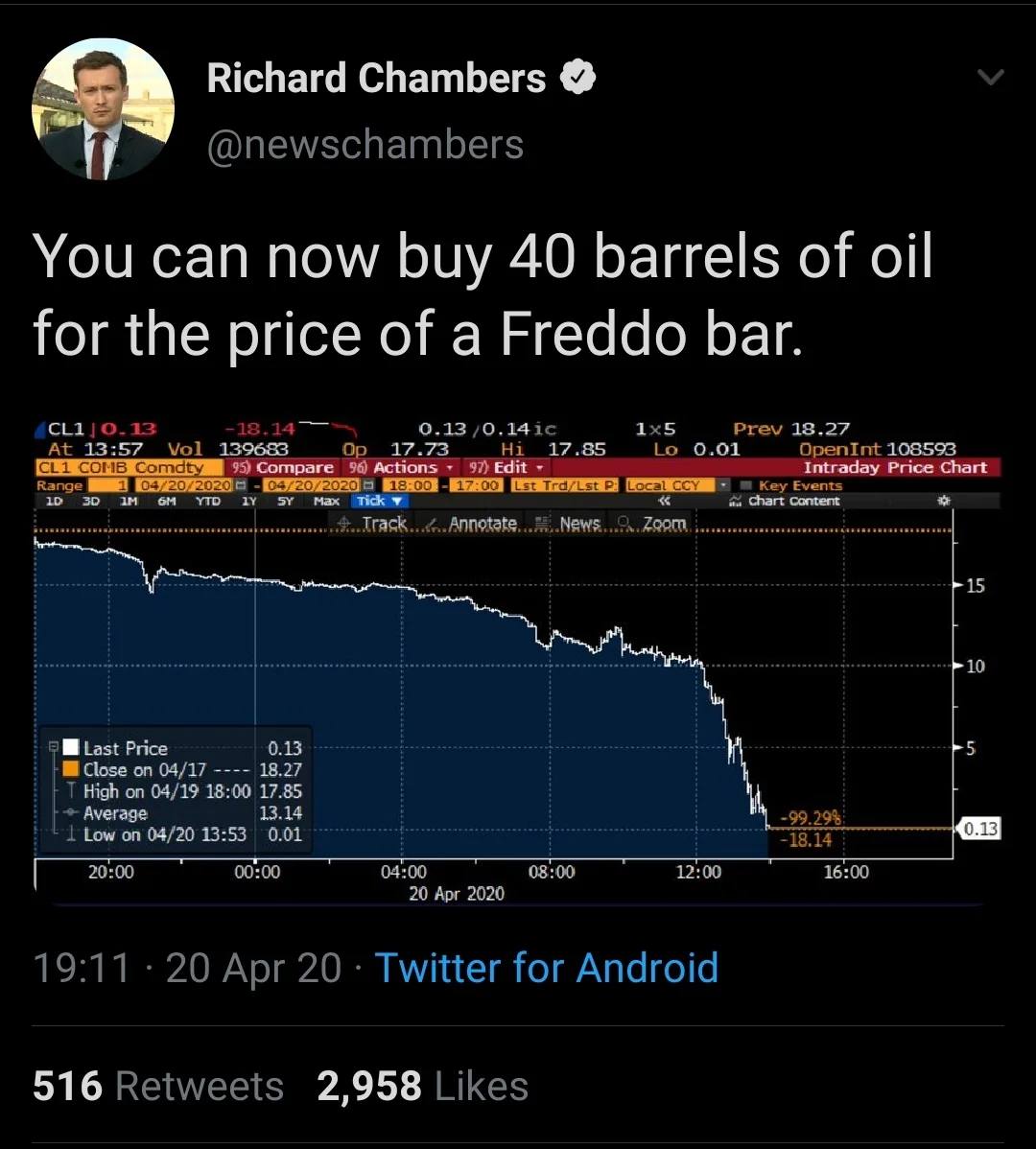Open the Compare menu in the chart
The image size is (1036, 1149).
point(282,467)
